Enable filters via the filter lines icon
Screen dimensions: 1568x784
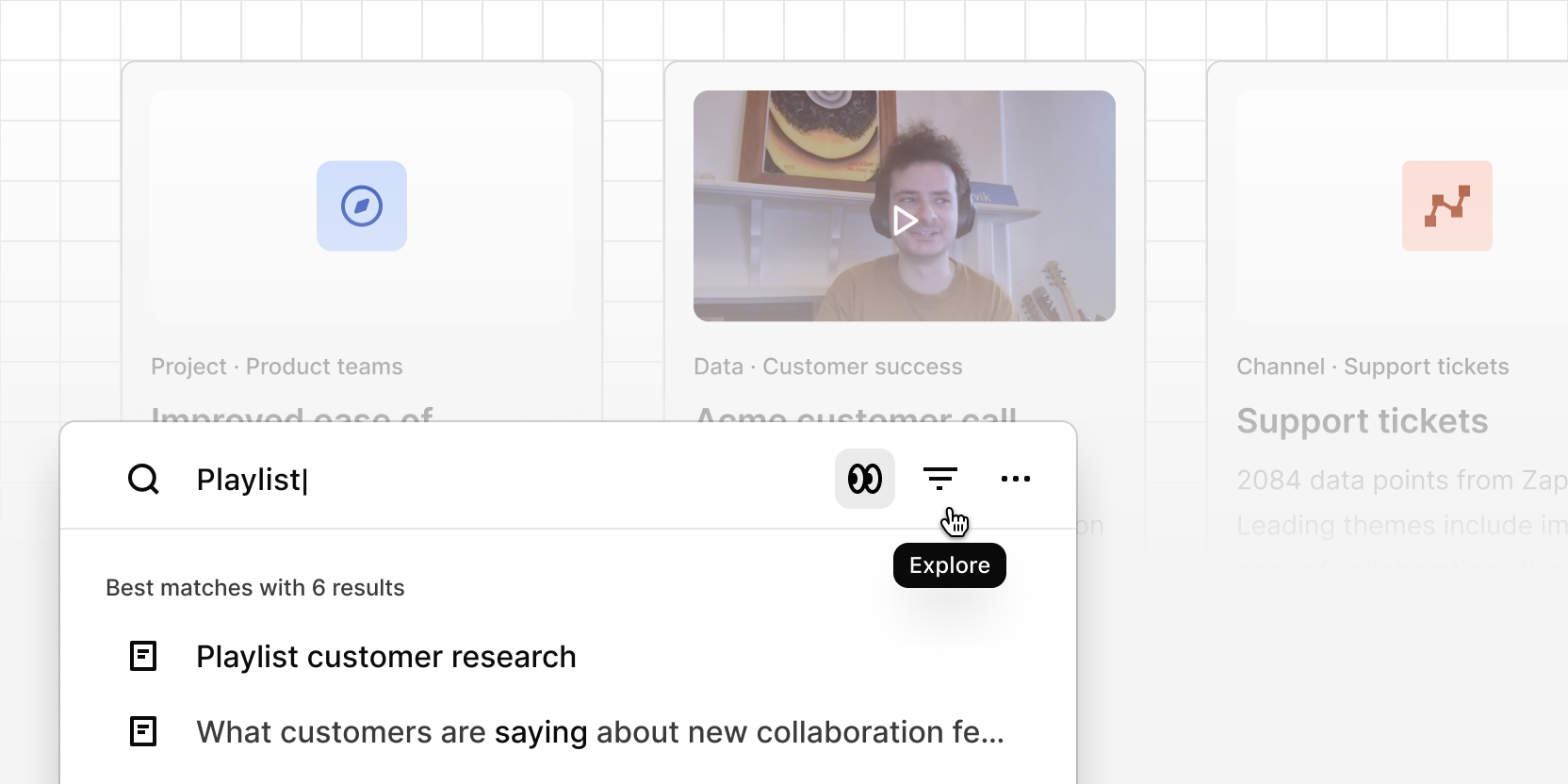(x=940, y=478)
